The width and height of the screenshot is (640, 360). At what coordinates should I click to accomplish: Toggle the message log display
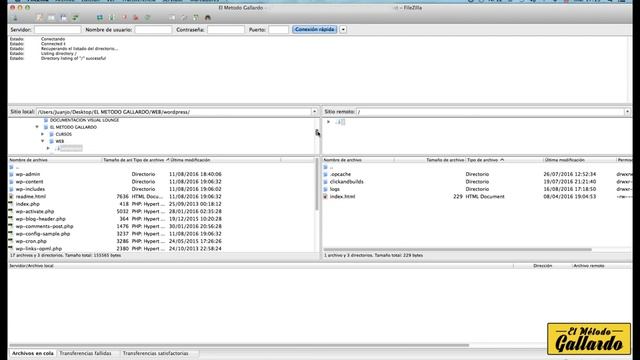click(39, 18)
